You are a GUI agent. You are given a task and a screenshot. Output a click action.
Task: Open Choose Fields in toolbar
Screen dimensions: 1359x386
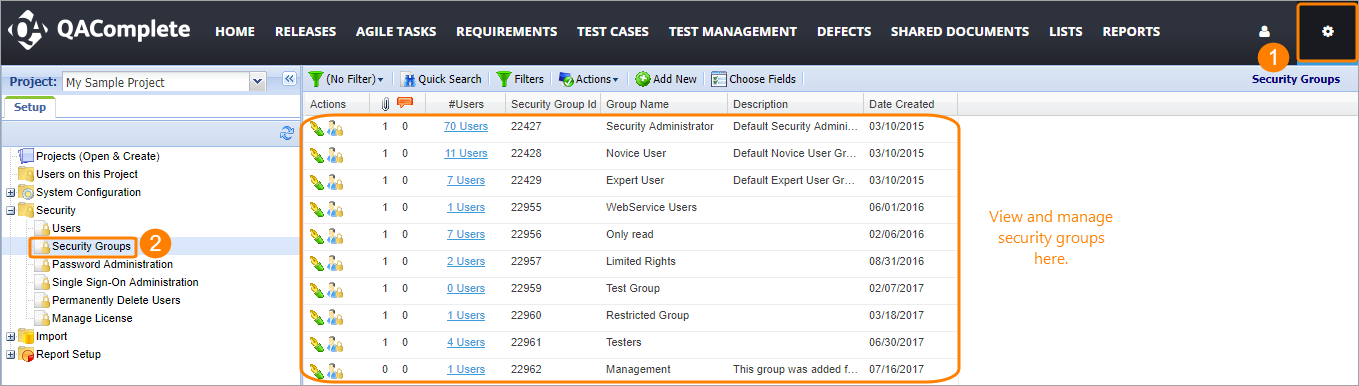(754, 79)
